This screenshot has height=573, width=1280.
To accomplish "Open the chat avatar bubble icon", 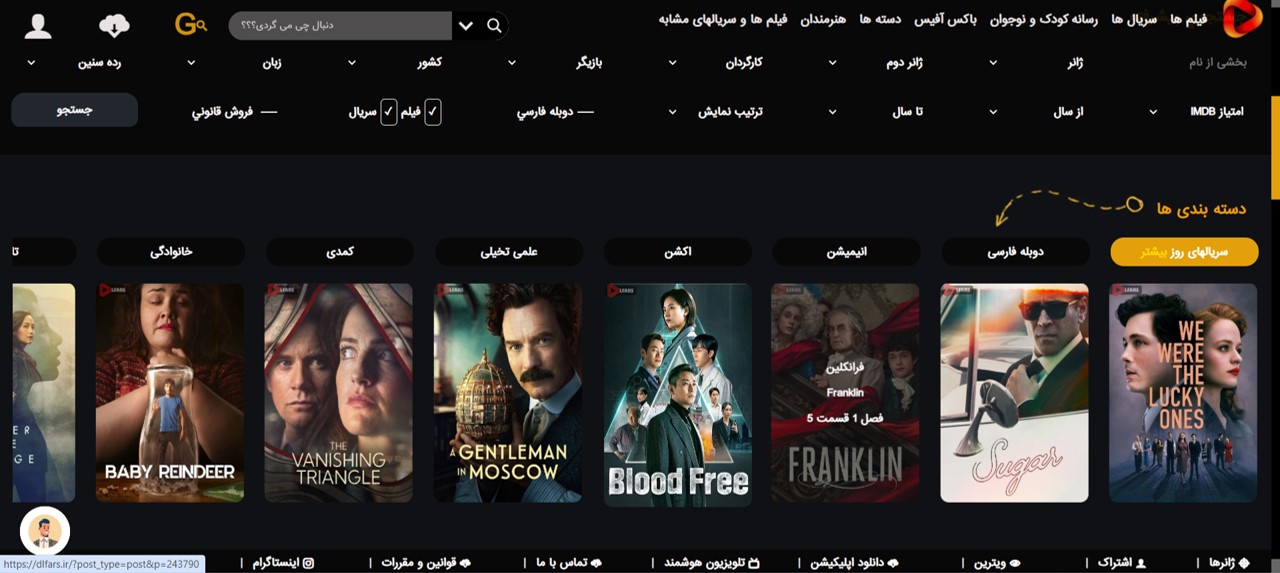I will point(45,531).
